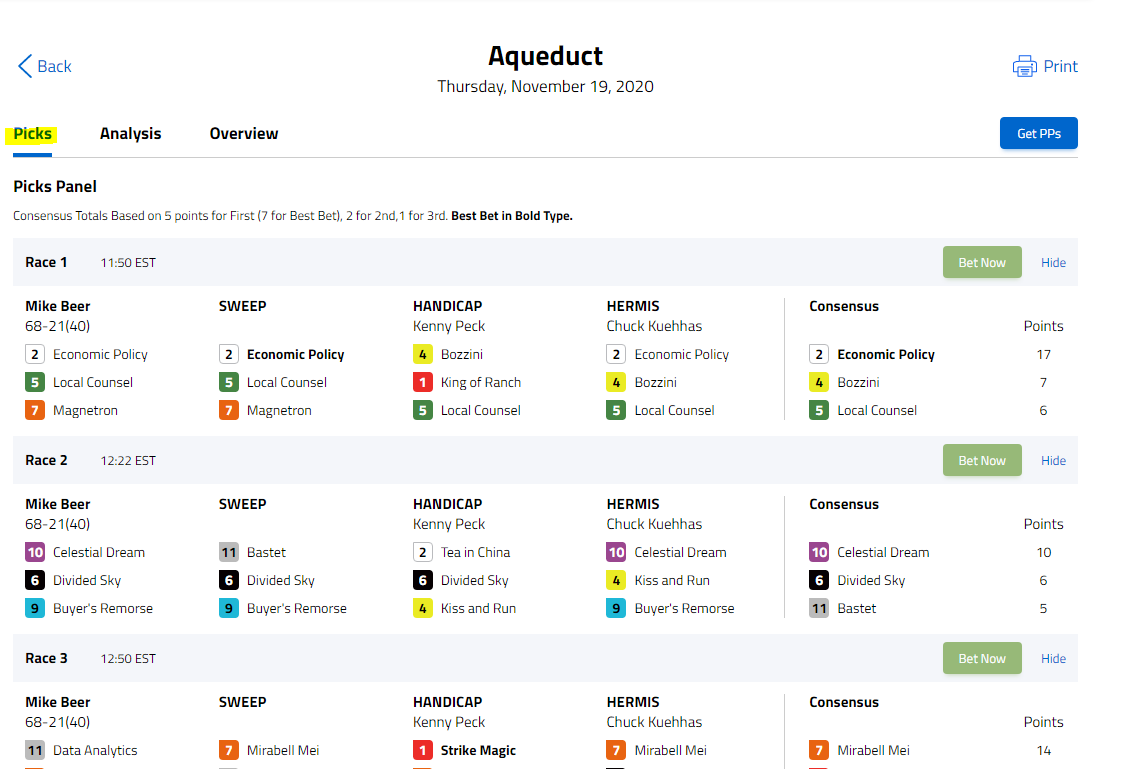Image resolution: width=1132 pixels, height=769 pixels.
Task: Click the printer icon
Action: 1024,66
